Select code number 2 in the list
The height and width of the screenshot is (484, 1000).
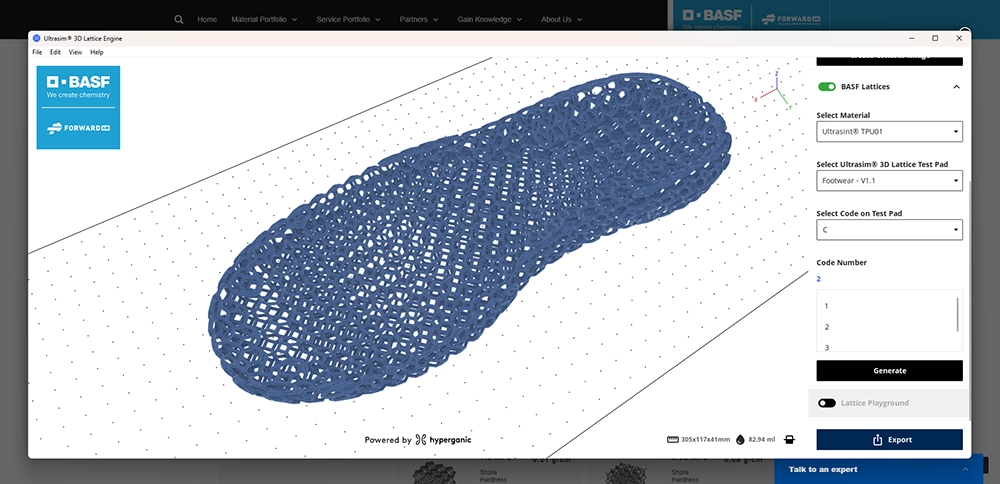pyautogui.click(x=827, y=327)
